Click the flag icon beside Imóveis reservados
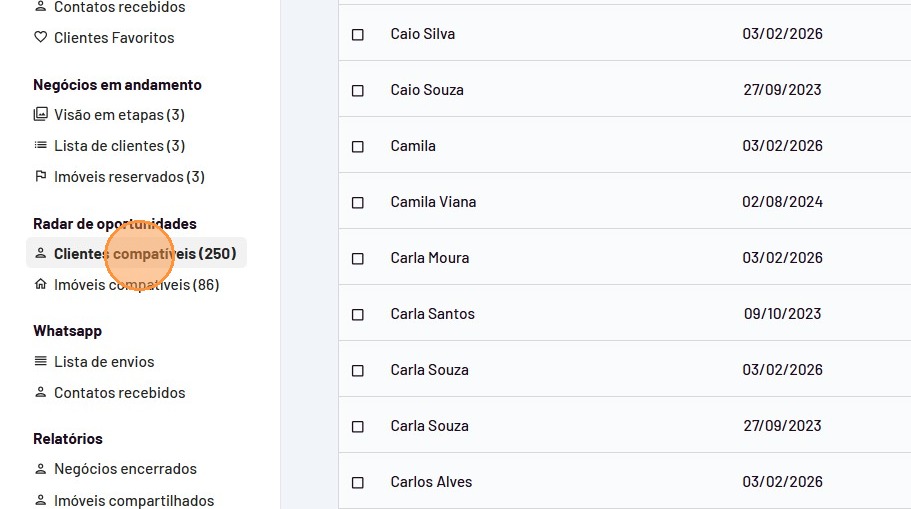Screen dimensions: 911x509 (x=41, y=177)
